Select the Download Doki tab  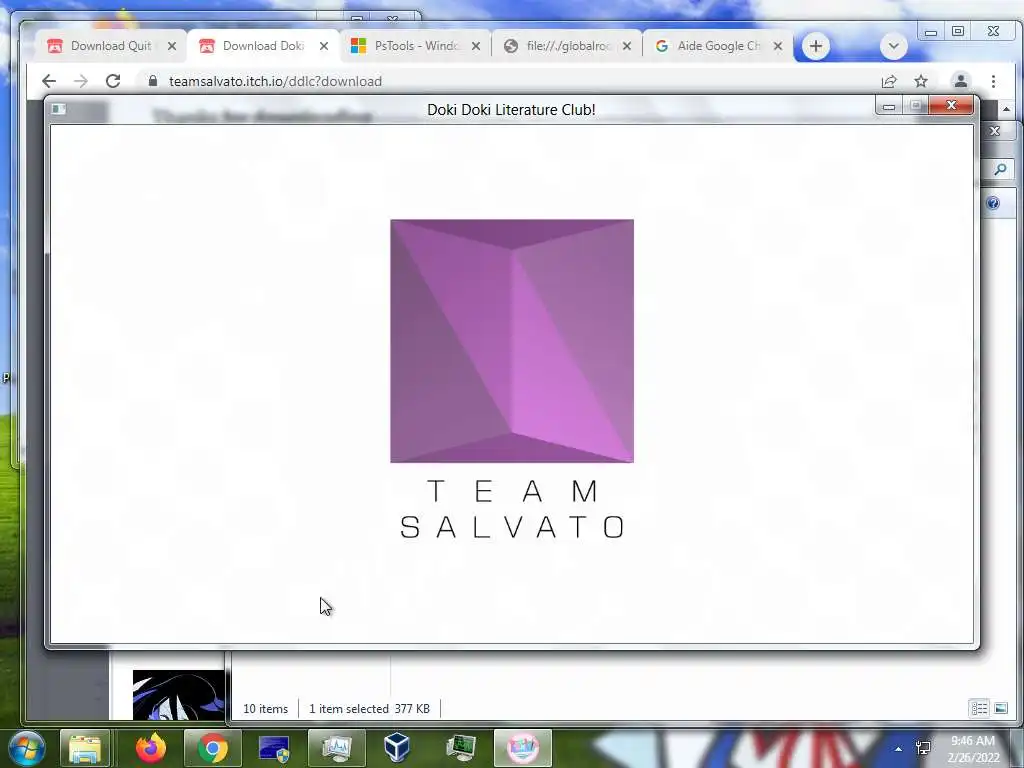(x=263, y=46)
